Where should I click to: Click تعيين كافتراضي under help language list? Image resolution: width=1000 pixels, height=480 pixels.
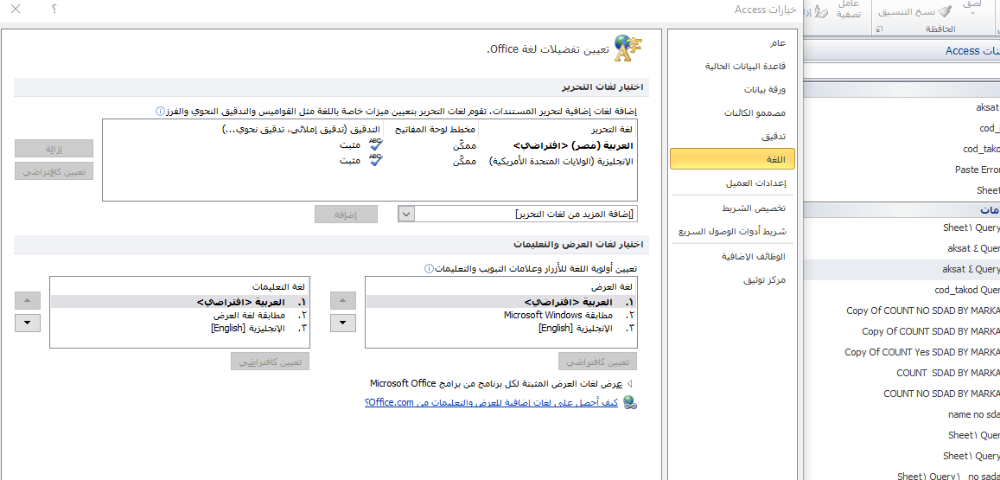pyautogui.click(x=270, y=361)
